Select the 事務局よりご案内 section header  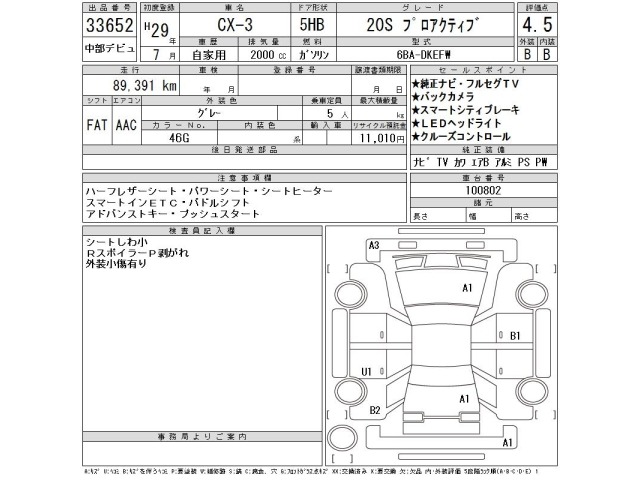click(x=202, y=437)
